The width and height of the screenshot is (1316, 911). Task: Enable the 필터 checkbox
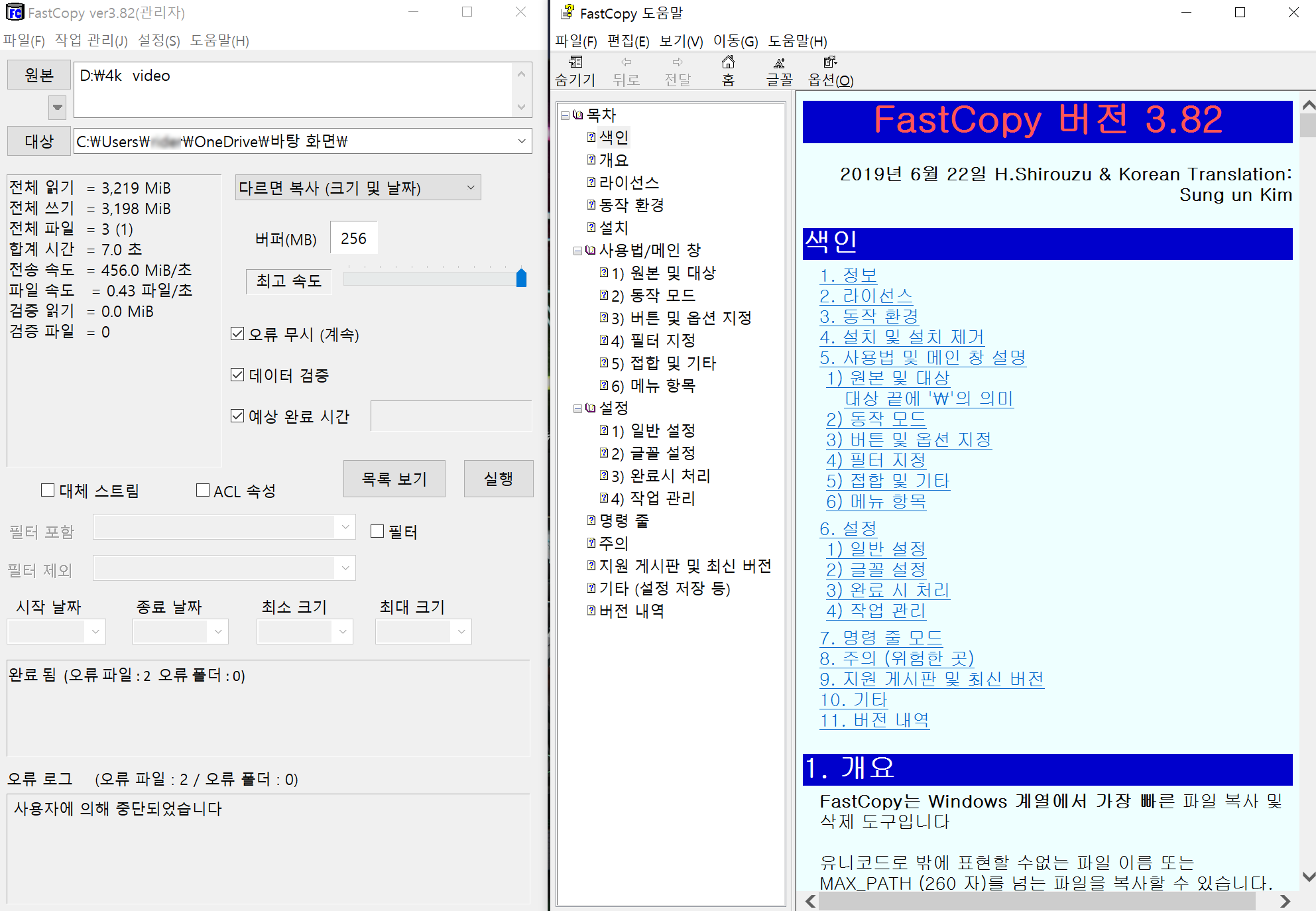coord(377,531)
